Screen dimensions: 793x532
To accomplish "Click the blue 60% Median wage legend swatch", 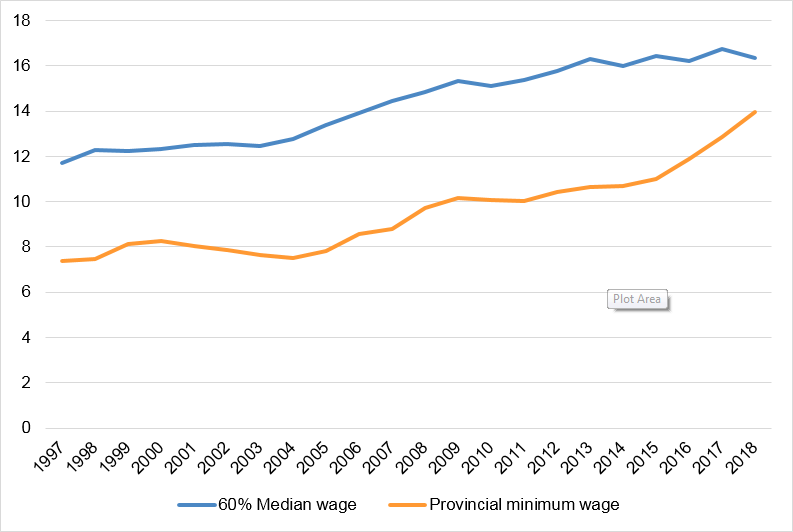I will (200, 505).
